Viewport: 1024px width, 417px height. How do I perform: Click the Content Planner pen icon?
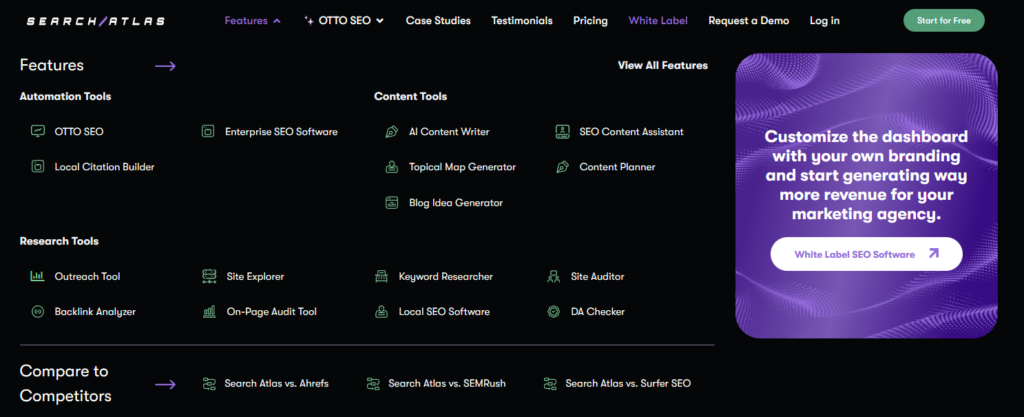point(562,166)
